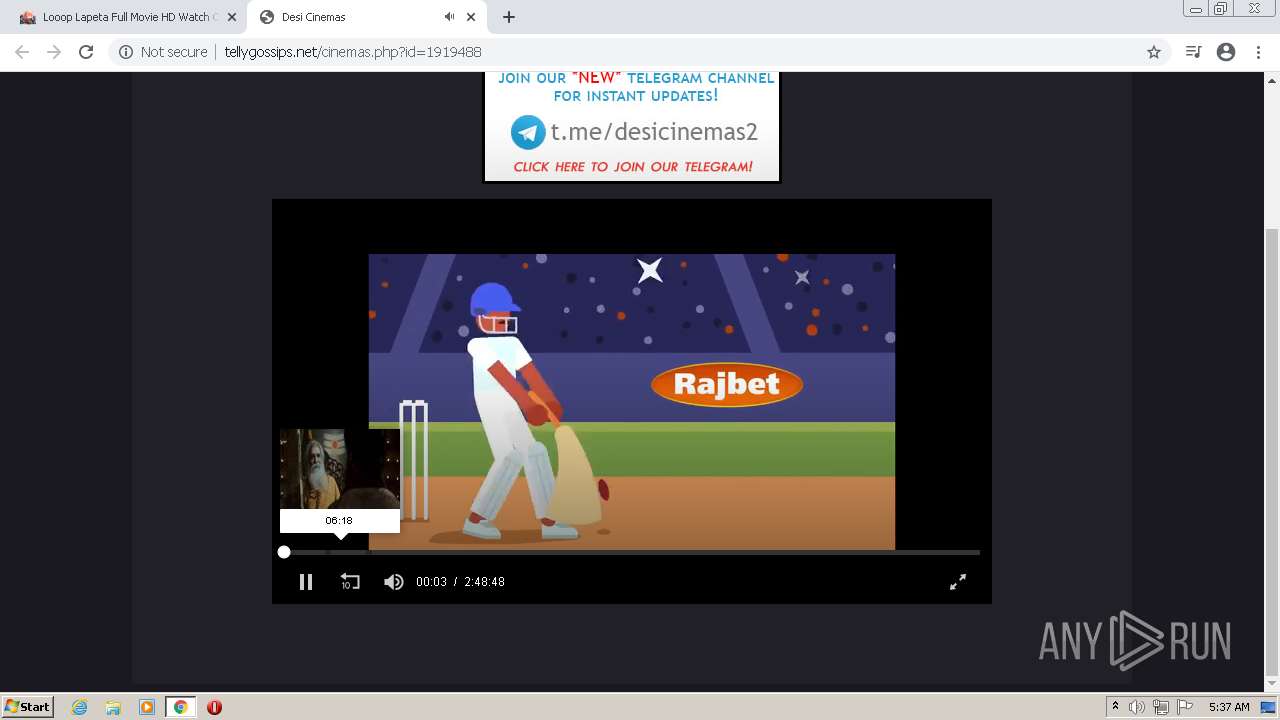The width and height of the screenshot is (1280, 720).
Task: Click the red security icon in taskbar
Action: coord(214,707)
